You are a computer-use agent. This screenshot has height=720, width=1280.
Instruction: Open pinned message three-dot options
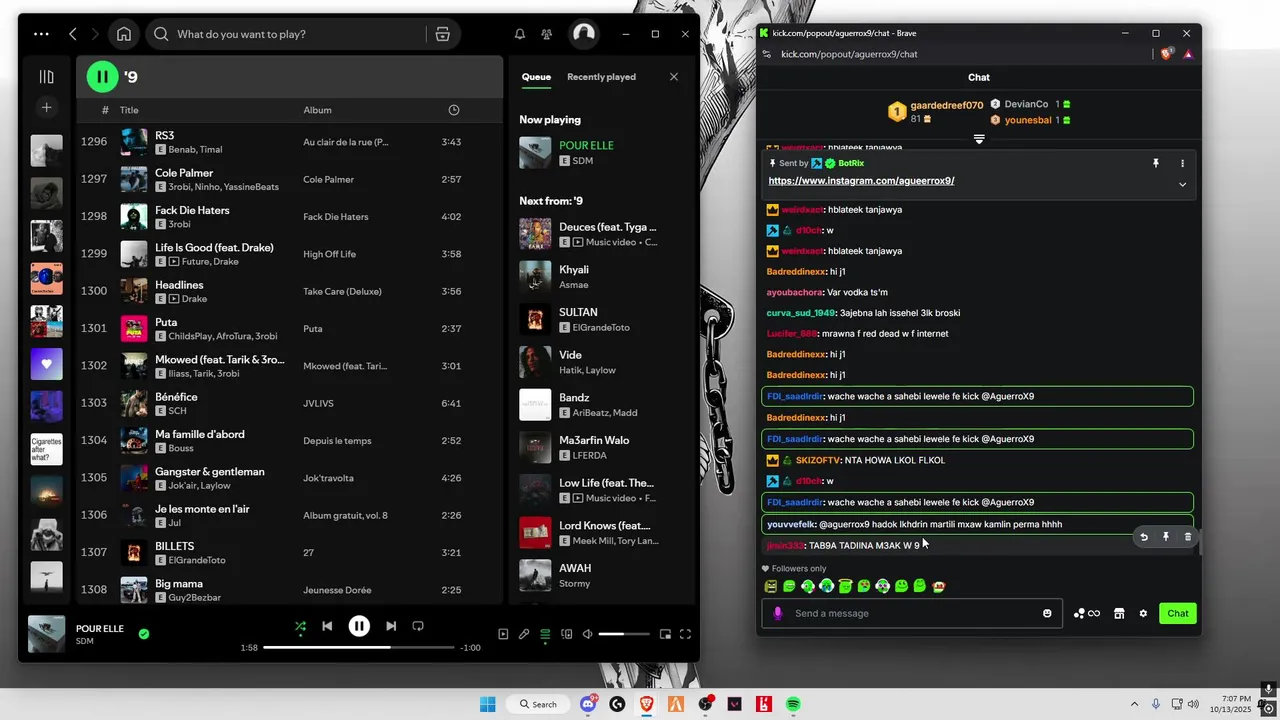1182,163
